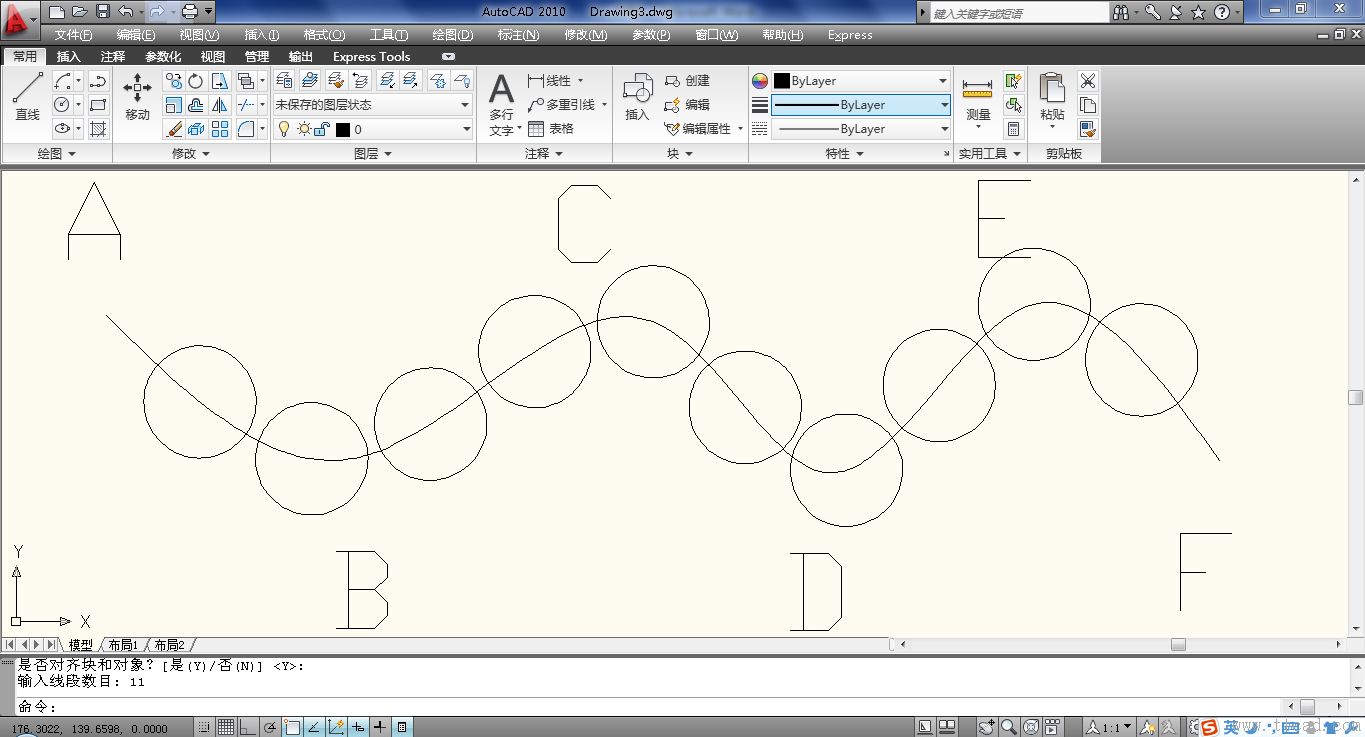1365x737 pixels.
Task: Open the annotation scale 1:1 dropdown
Action: [x=1111, y=727]
